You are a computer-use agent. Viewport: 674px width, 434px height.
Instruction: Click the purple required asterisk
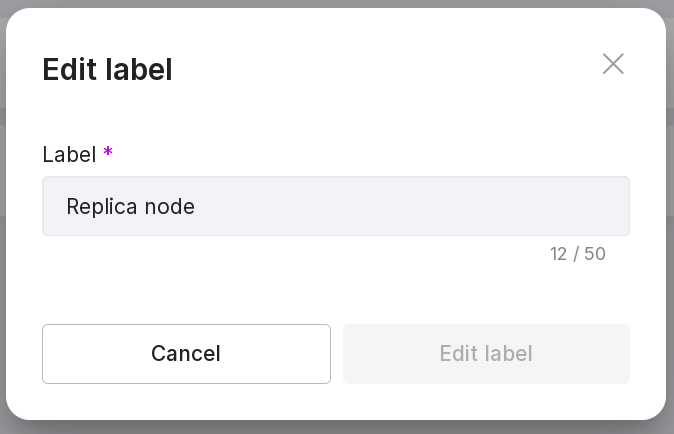click(x=108, y=153)
